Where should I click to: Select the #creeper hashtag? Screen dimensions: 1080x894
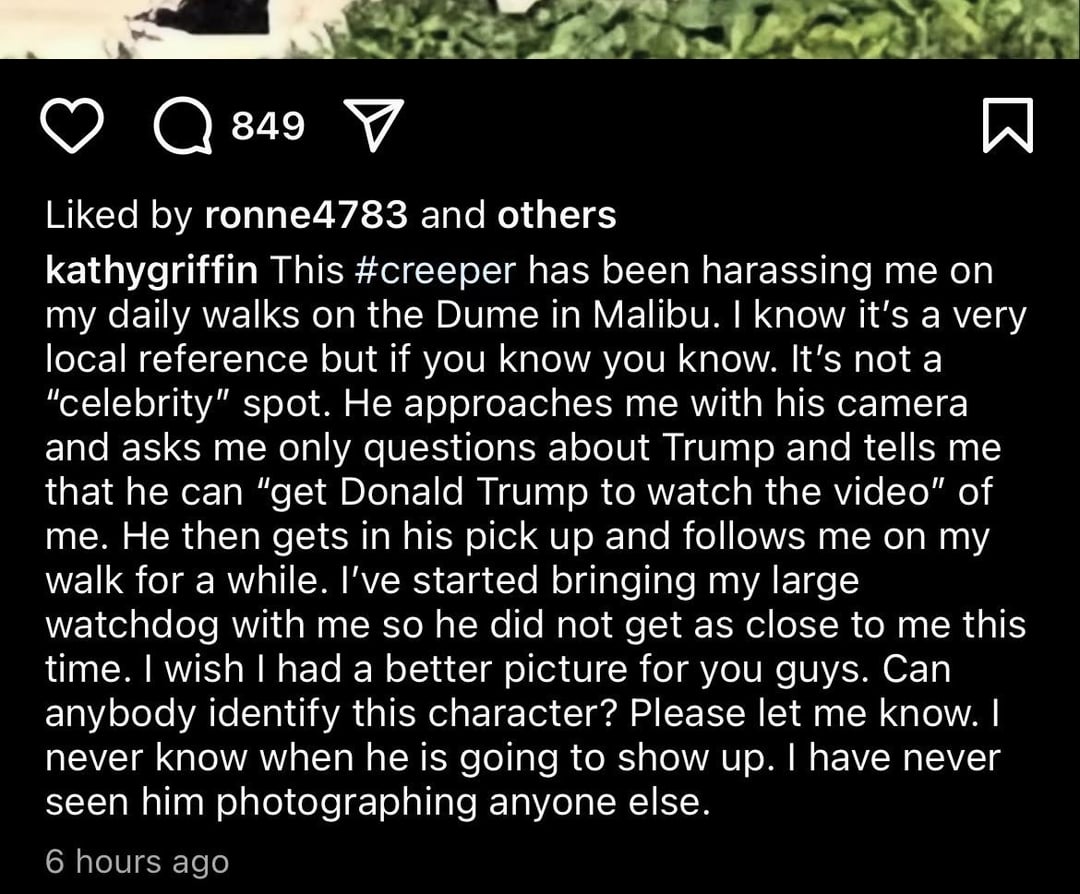pyautogui.click(x=435, y=270)
